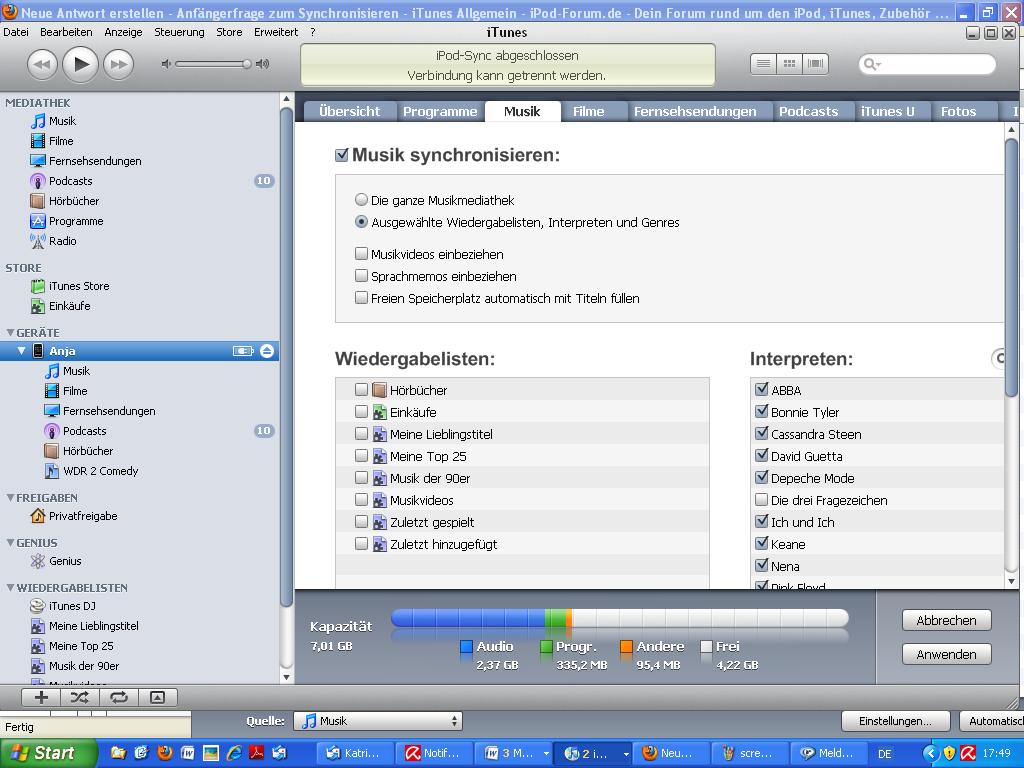Screen dimensions: 1024x768
Task: Add a new playlist with plus button
Action: coord(41,697)
